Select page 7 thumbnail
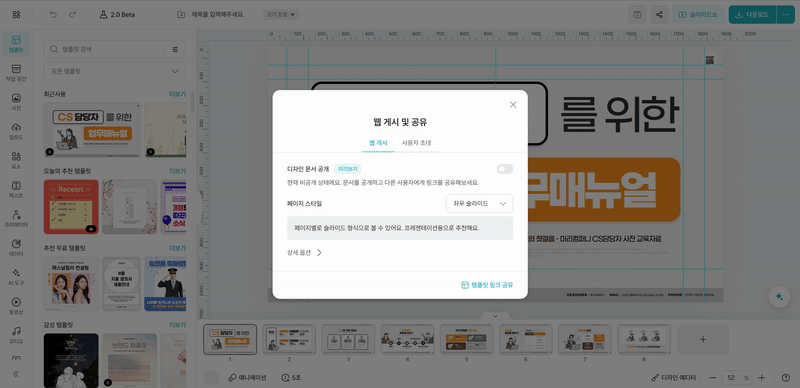 pos(585,339)
